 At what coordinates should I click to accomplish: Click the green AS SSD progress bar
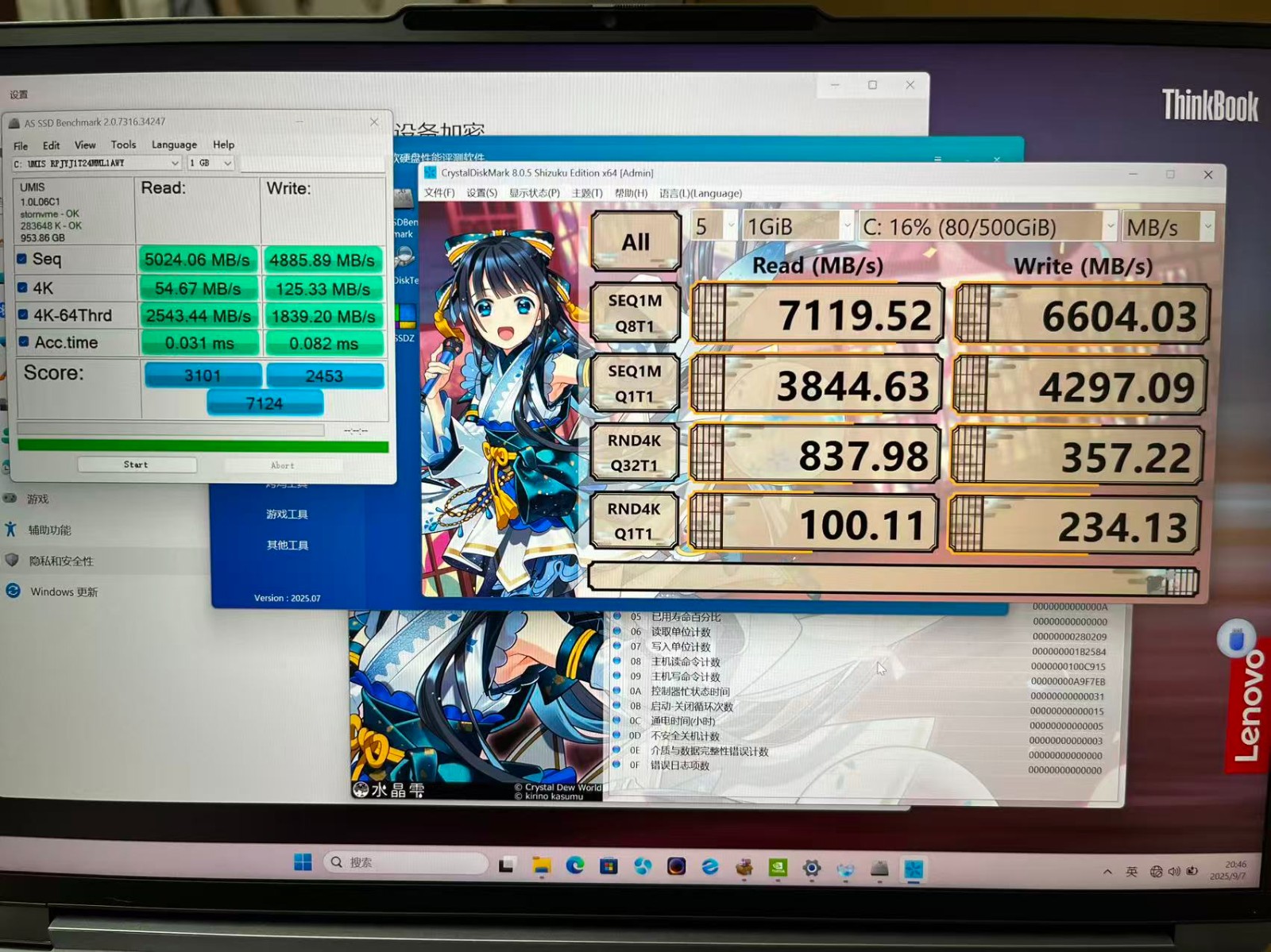coord(203,447)
